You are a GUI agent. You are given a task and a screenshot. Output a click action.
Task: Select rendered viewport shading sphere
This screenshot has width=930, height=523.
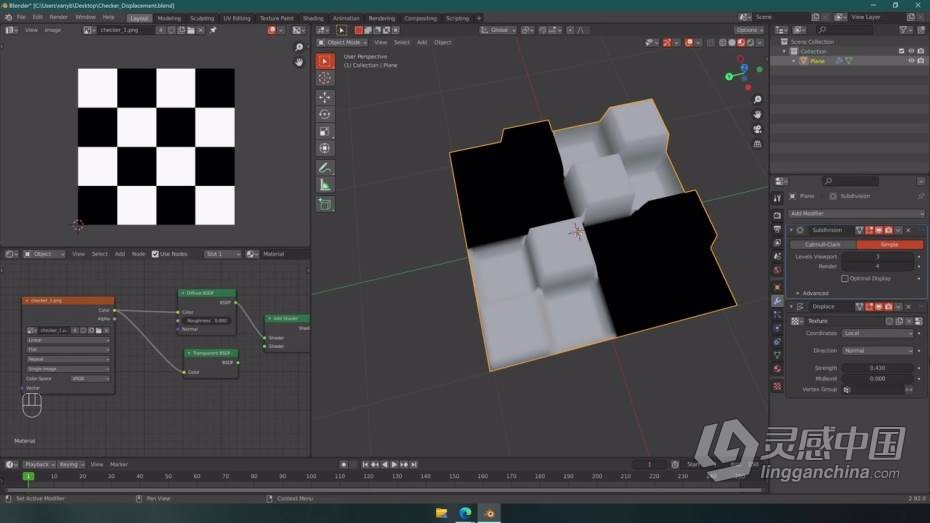tap(751, 43)
